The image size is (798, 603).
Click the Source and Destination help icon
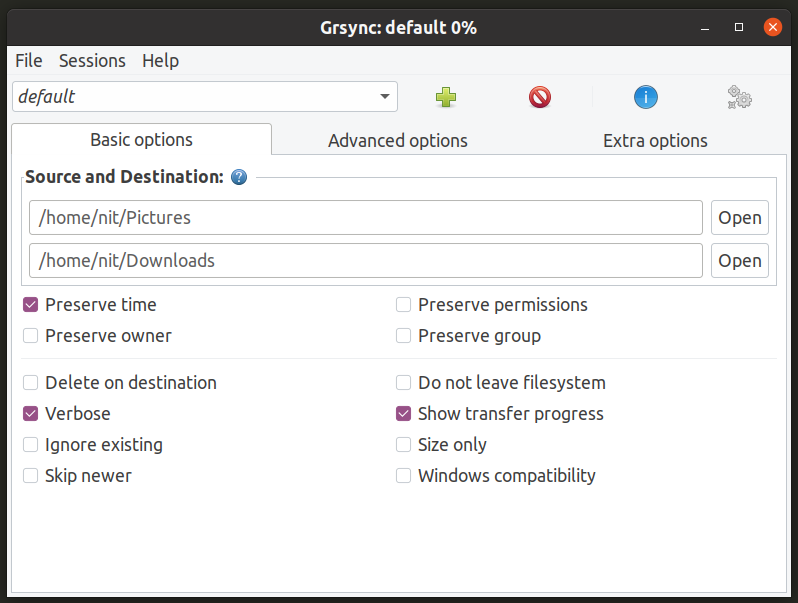[239, 177]
